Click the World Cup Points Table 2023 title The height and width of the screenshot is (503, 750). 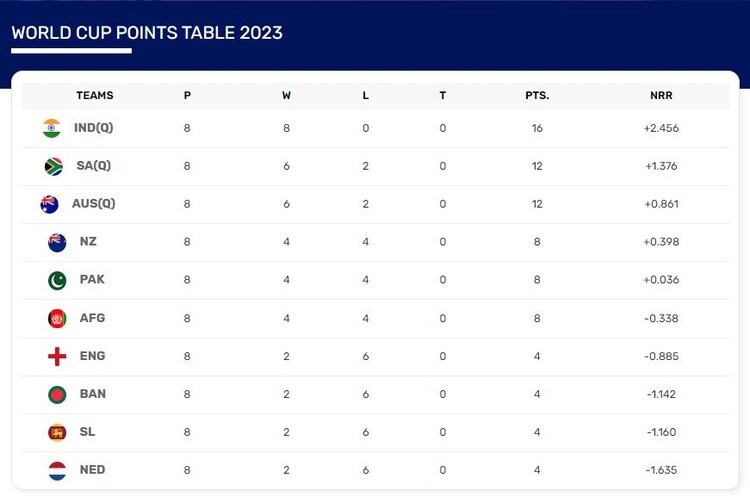147,33
